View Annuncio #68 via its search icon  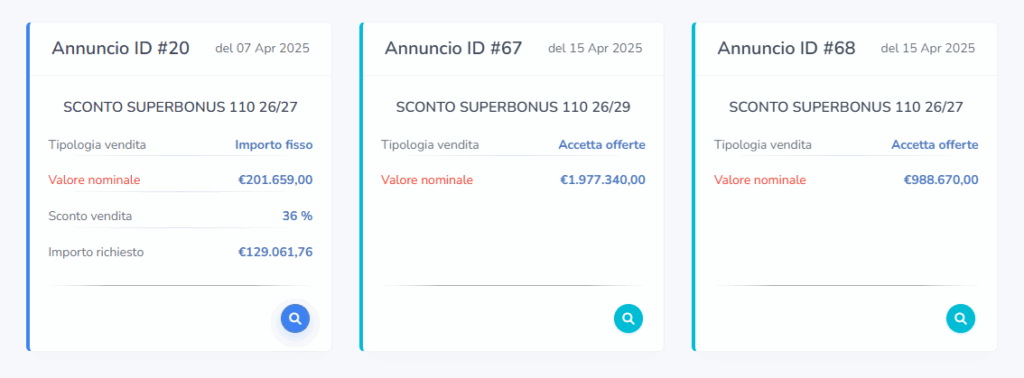pos(961,319)
